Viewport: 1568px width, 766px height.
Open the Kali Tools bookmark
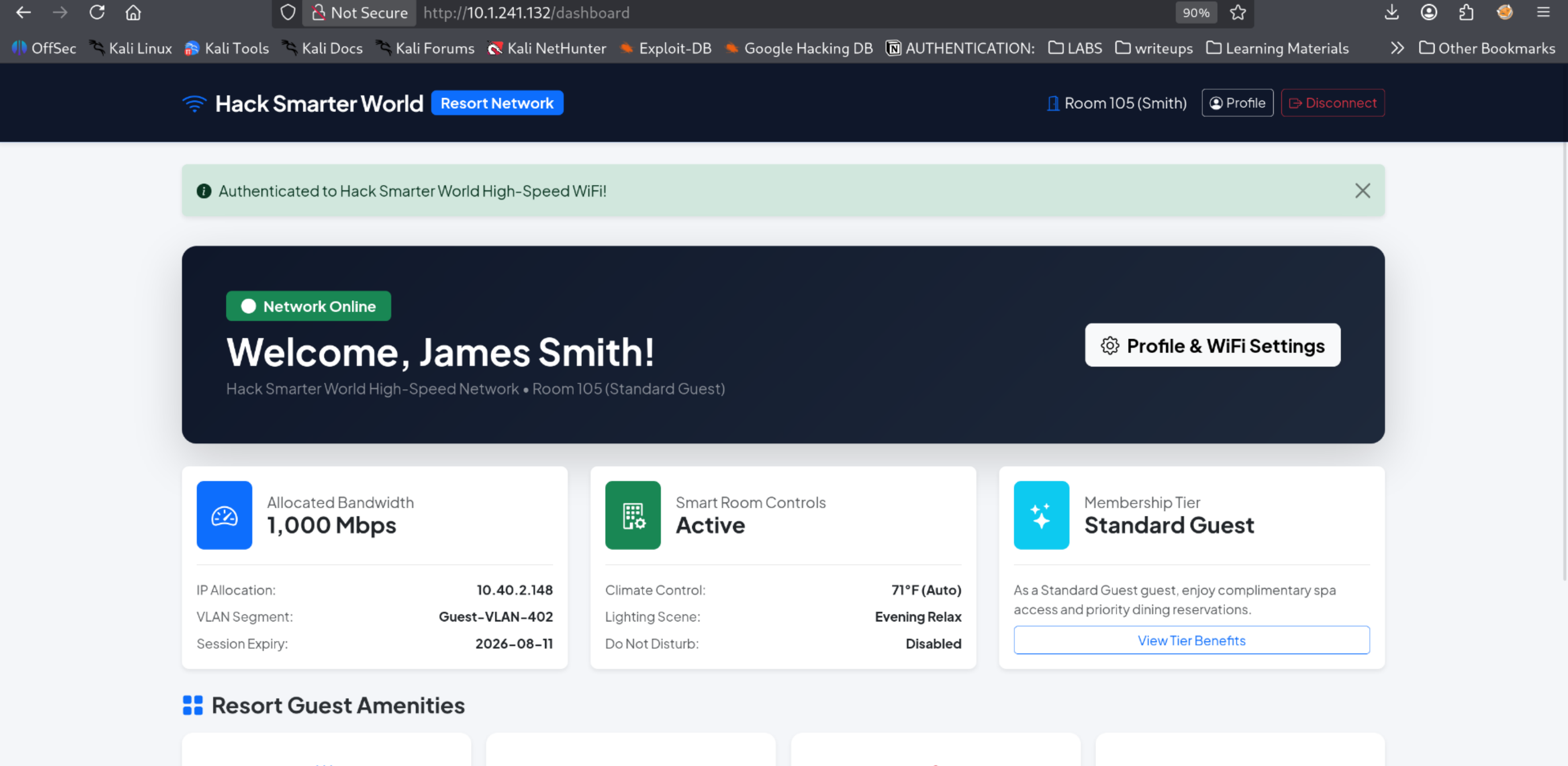click(x=226, y=48)
